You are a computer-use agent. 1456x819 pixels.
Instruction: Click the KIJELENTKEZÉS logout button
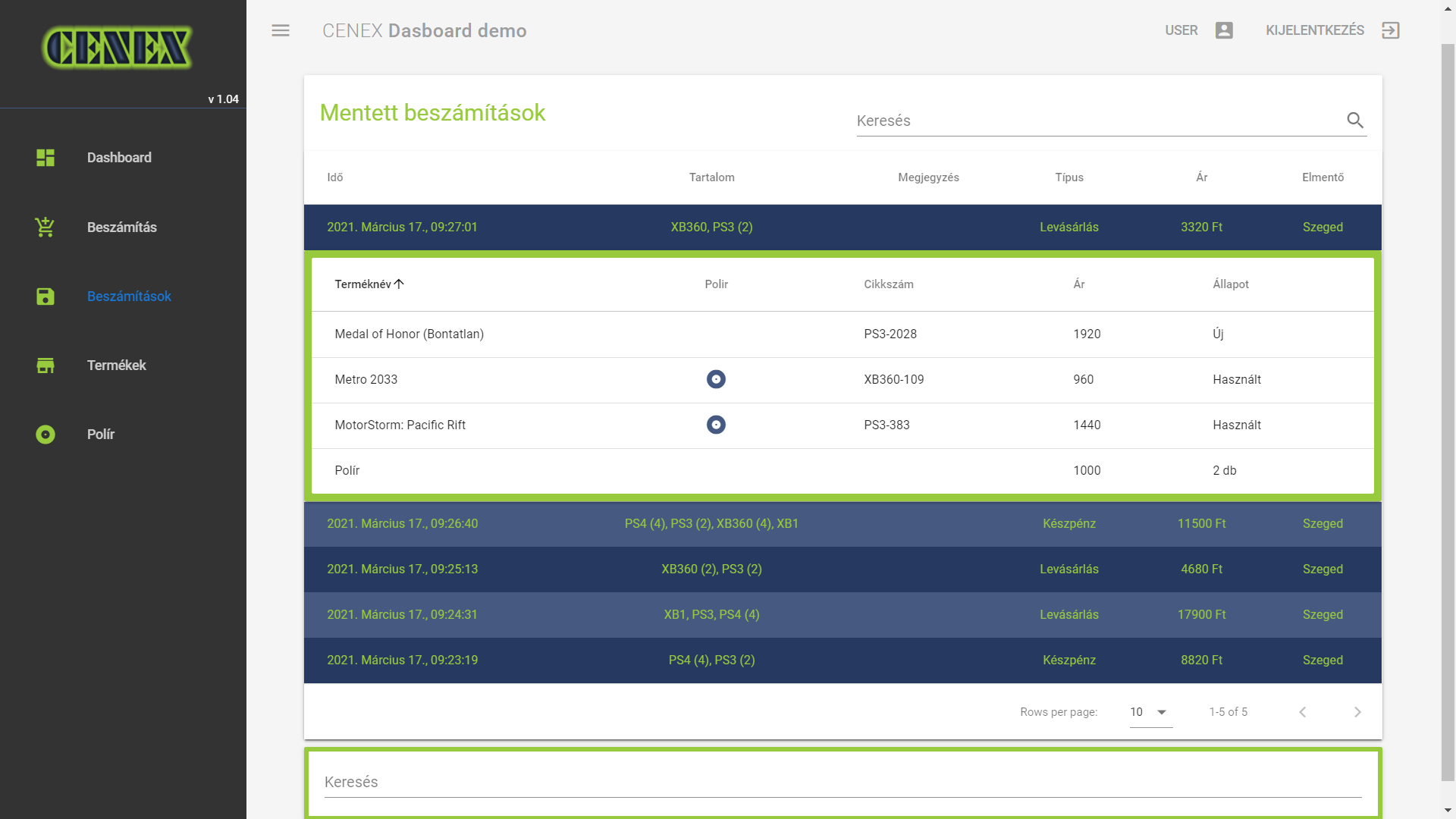click(1315, 30)
